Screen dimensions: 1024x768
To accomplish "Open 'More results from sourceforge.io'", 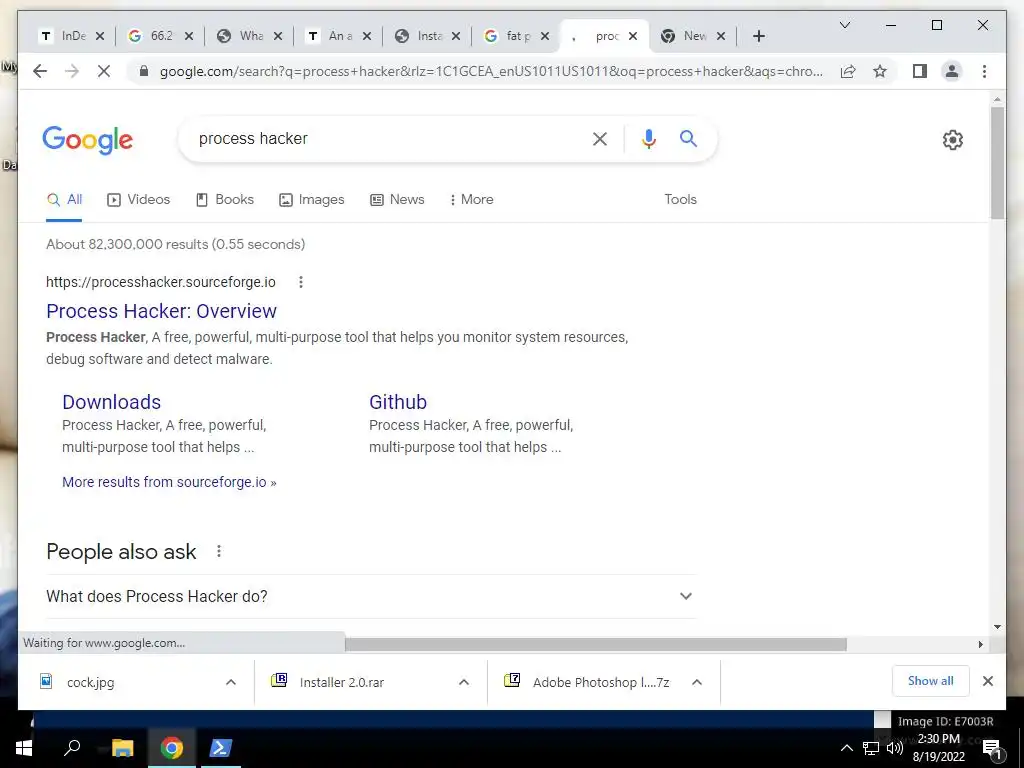I will pyautogui.click(x=169, y=482).
